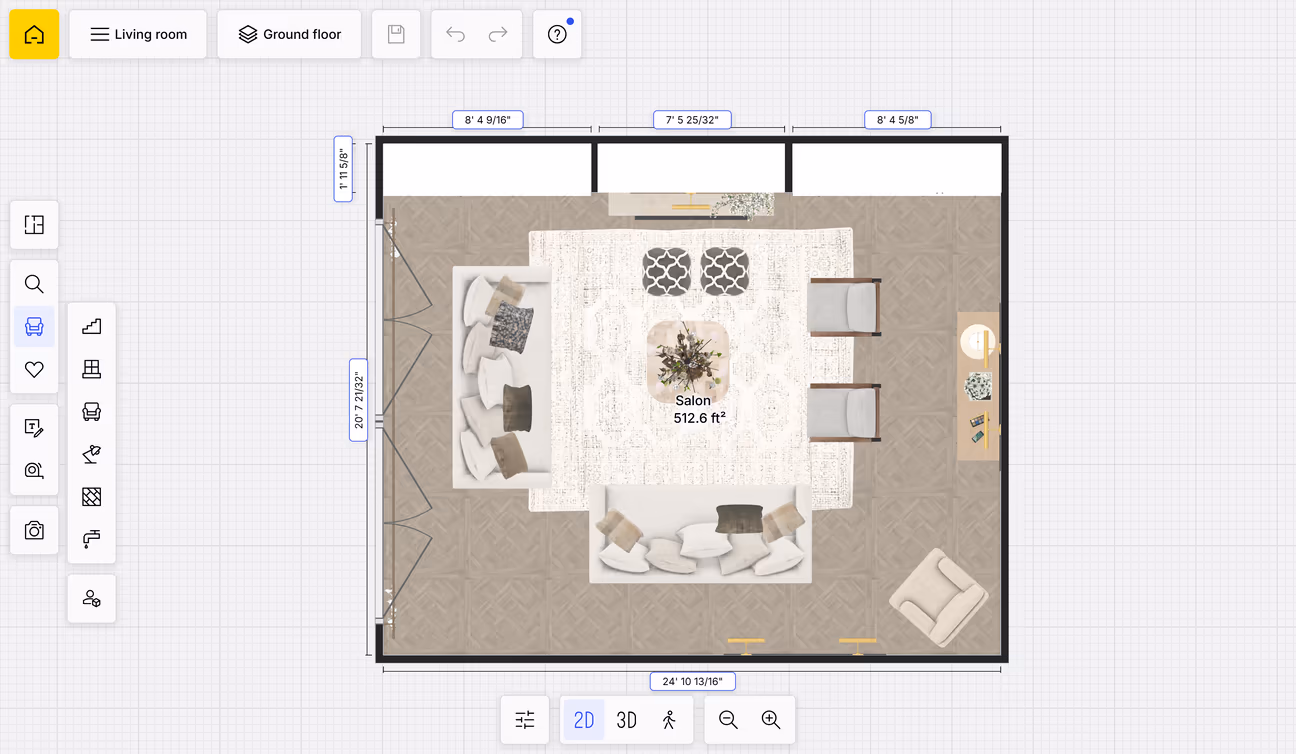Screen dimensions: 1296x754
Task: Click the yellow home button
Action: [x=34, y=35]
